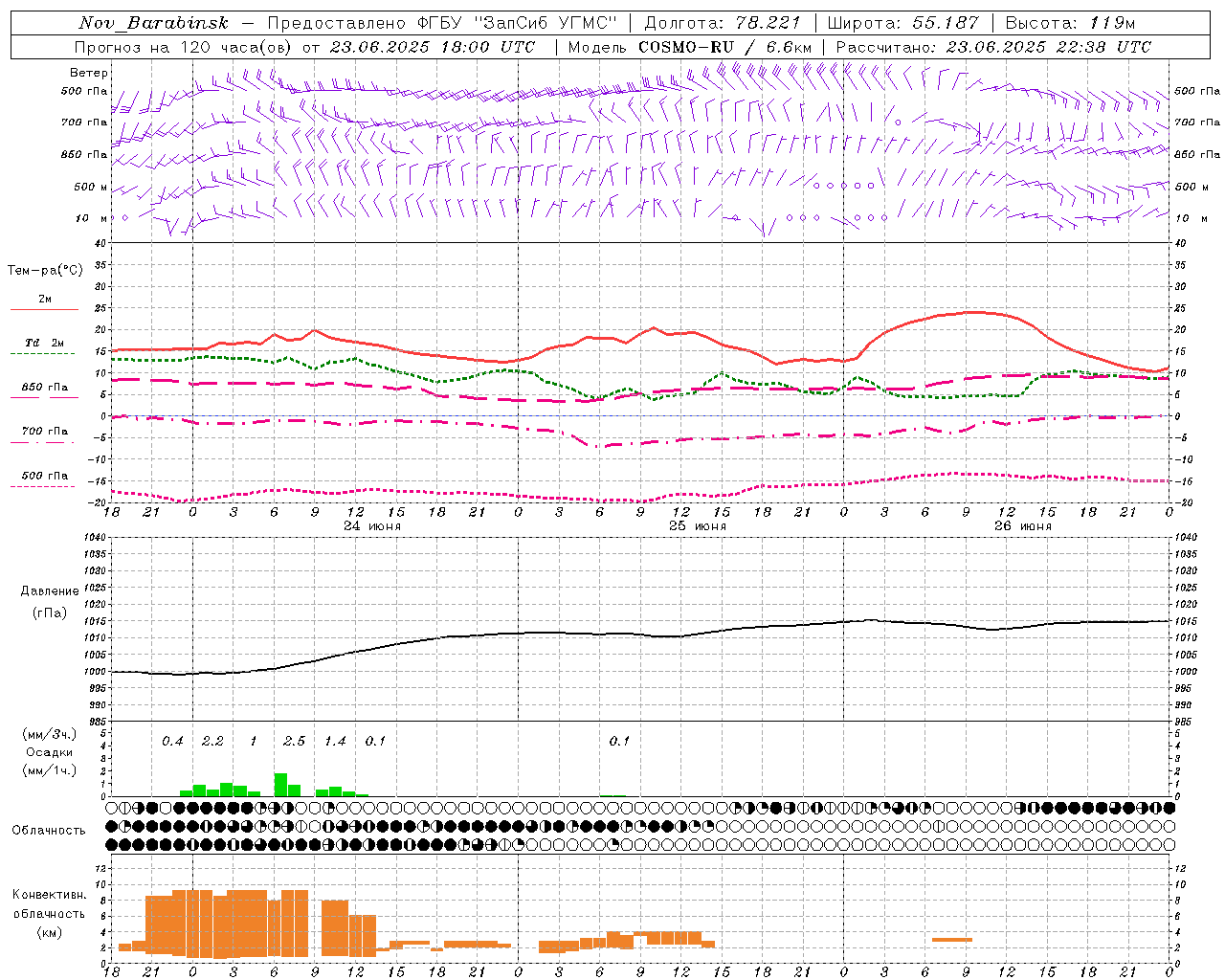Click the '0.1' precipitation amount on 25 июня
The width and height of the screenshot is (1225, 980).
click(619, 741)
